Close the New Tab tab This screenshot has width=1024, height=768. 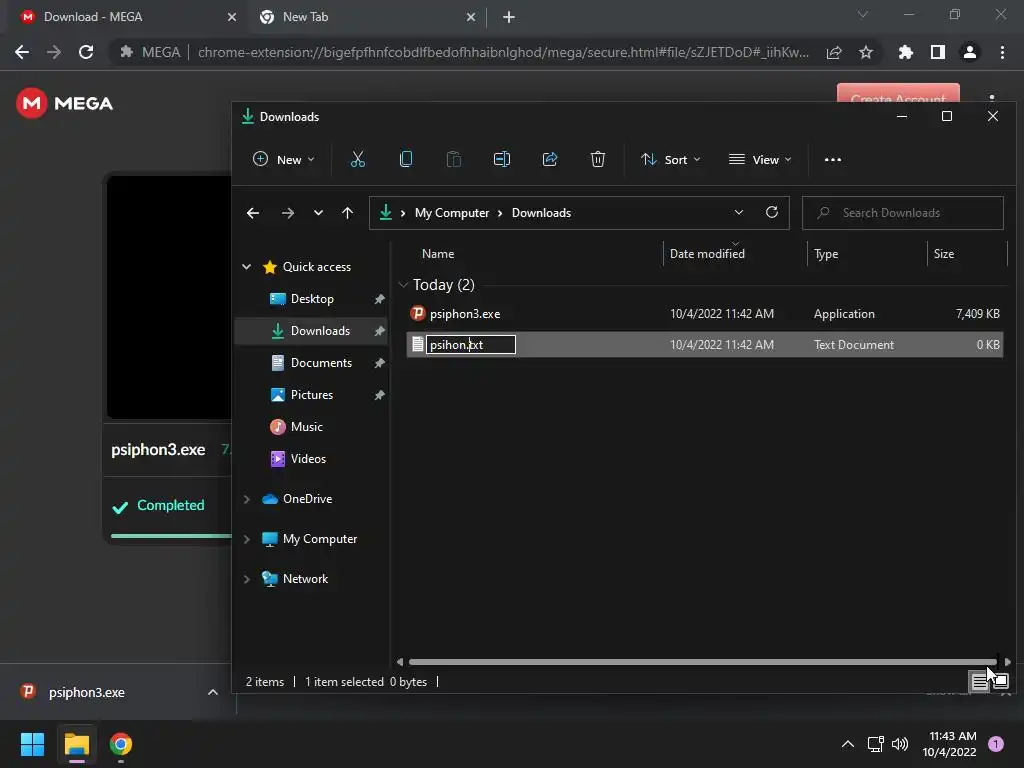click(471, 17)
